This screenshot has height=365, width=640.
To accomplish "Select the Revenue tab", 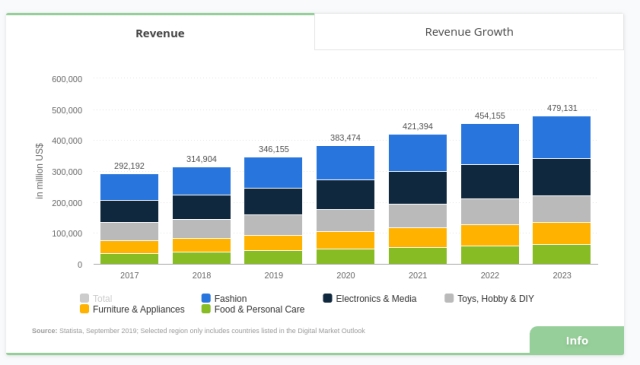I will (x=160, y=33).
